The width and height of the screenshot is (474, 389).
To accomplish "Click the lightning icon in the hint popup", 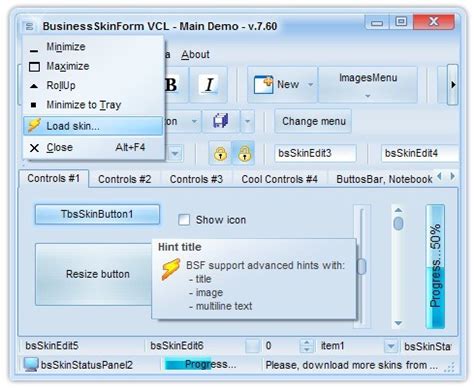I will (x=171, y=269).
